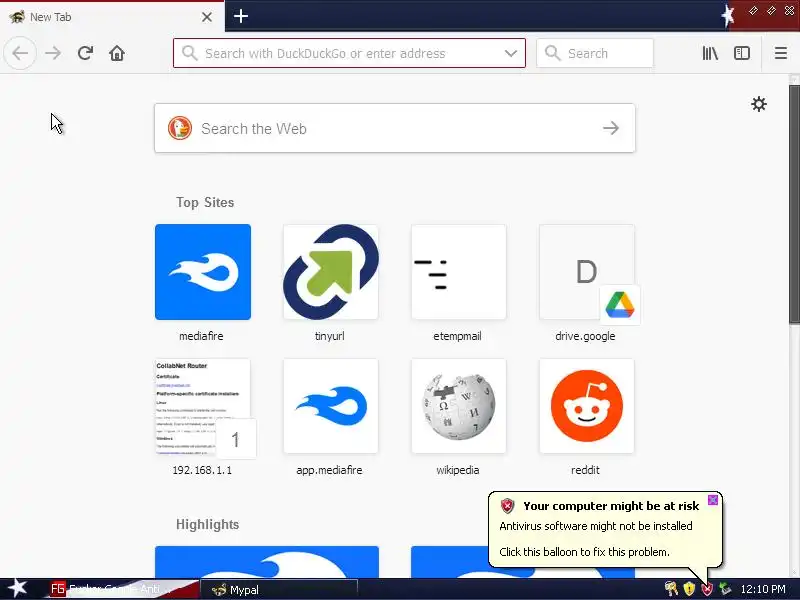The image size is (800, 600).
Task: Reload the current page
Action: point(85,53)
